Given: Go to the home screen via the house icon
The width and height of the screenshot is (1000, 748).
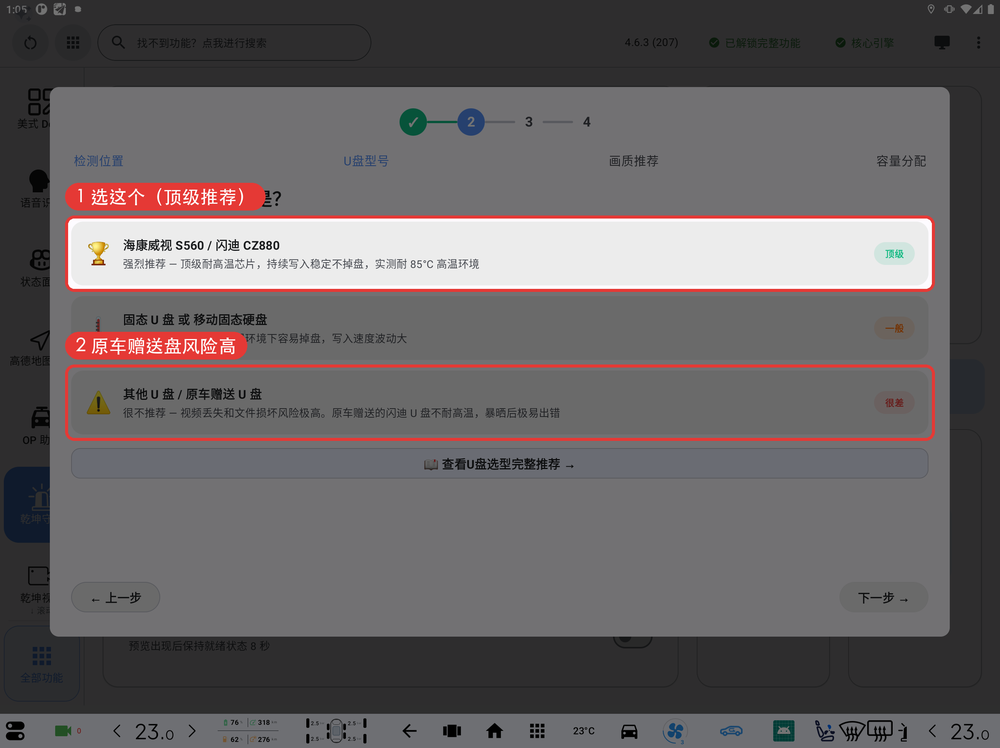Looking at the screenshot, I should (494, 731).
